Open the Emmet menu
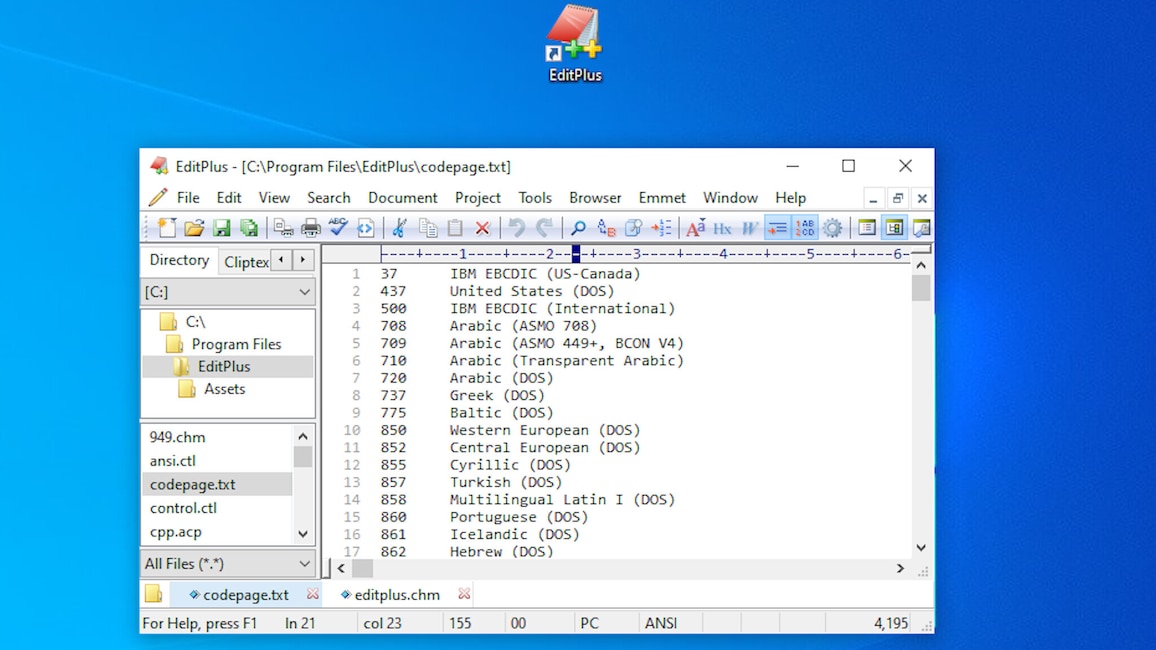The width and height of the screenshot is (1156, 650). point(662,198)
